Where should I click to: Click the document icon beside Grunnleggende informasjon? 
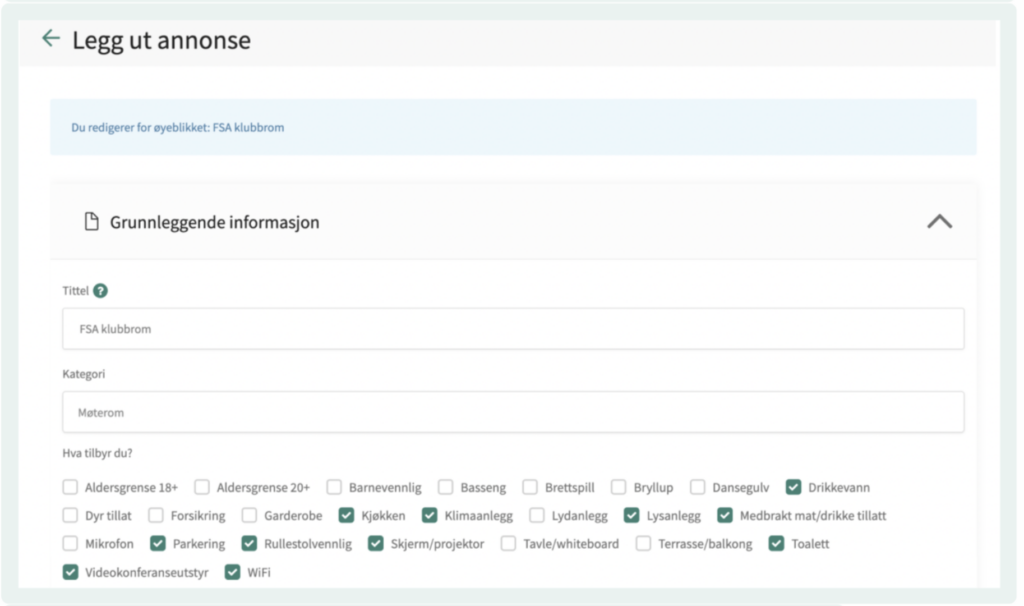pyautogui.click(x=91, y=222)
